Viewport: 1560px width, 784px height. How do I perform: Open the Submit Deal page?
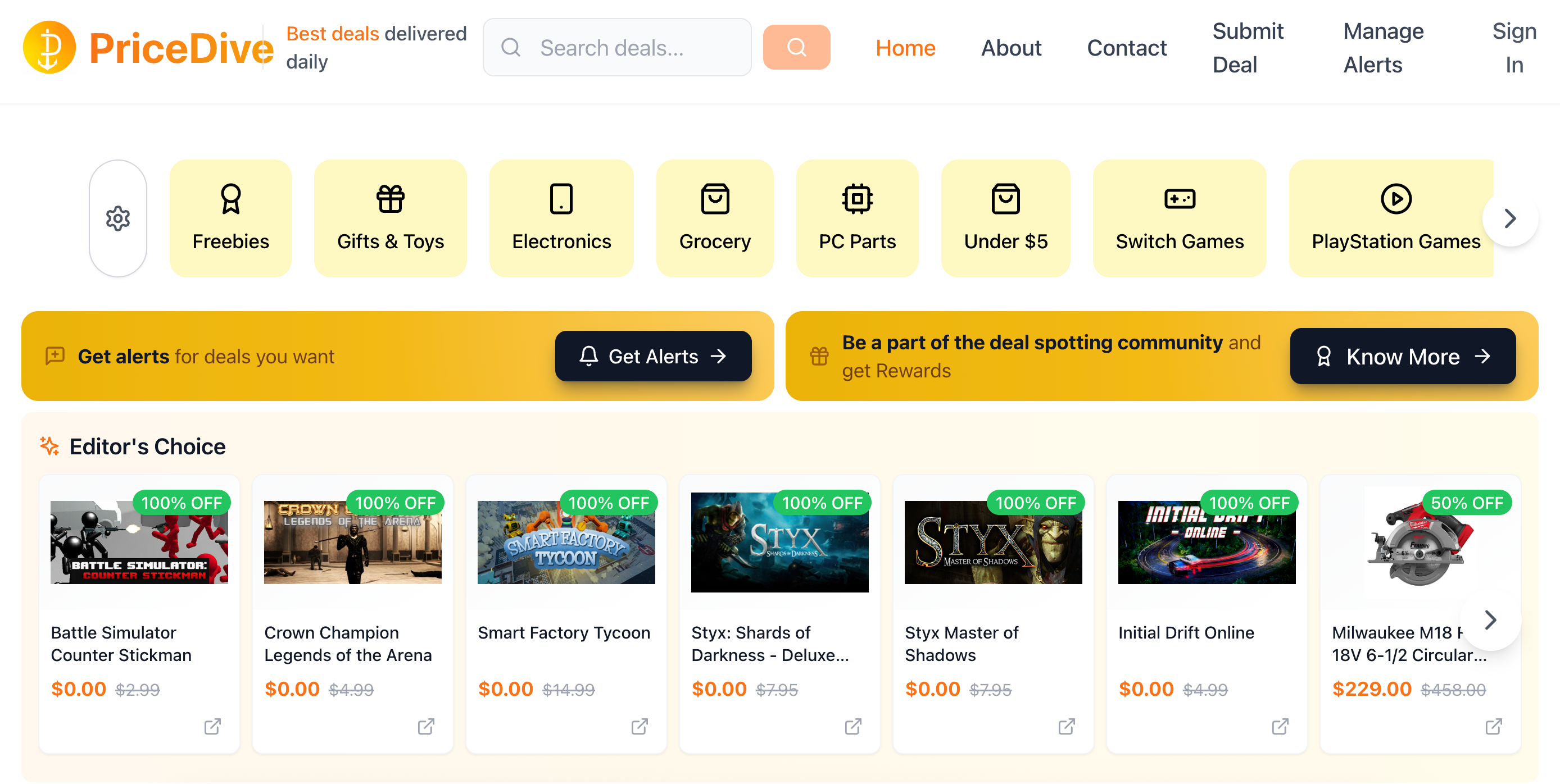point(1247,48)
